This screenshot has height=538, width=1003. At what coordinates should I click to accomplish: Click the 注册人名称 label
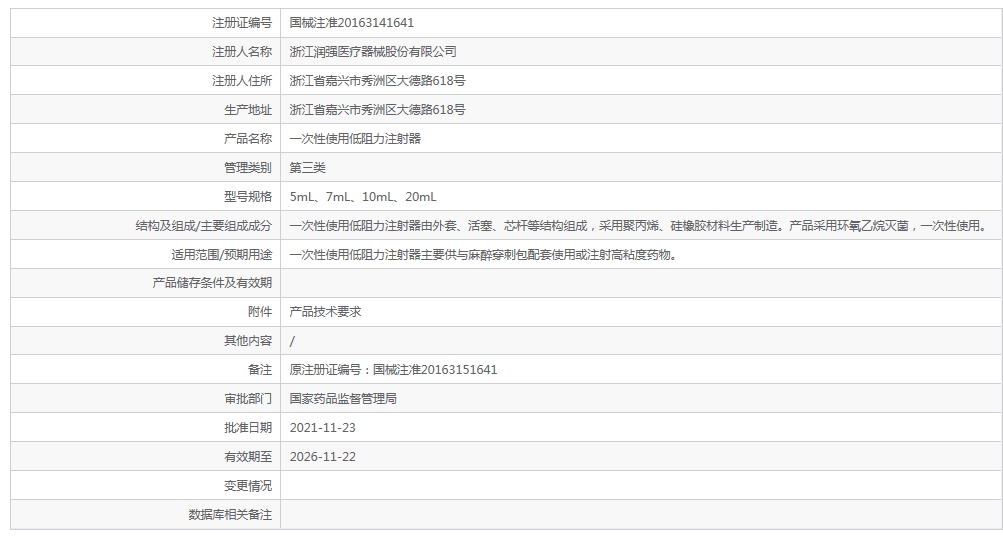click(x=242, y=52)
